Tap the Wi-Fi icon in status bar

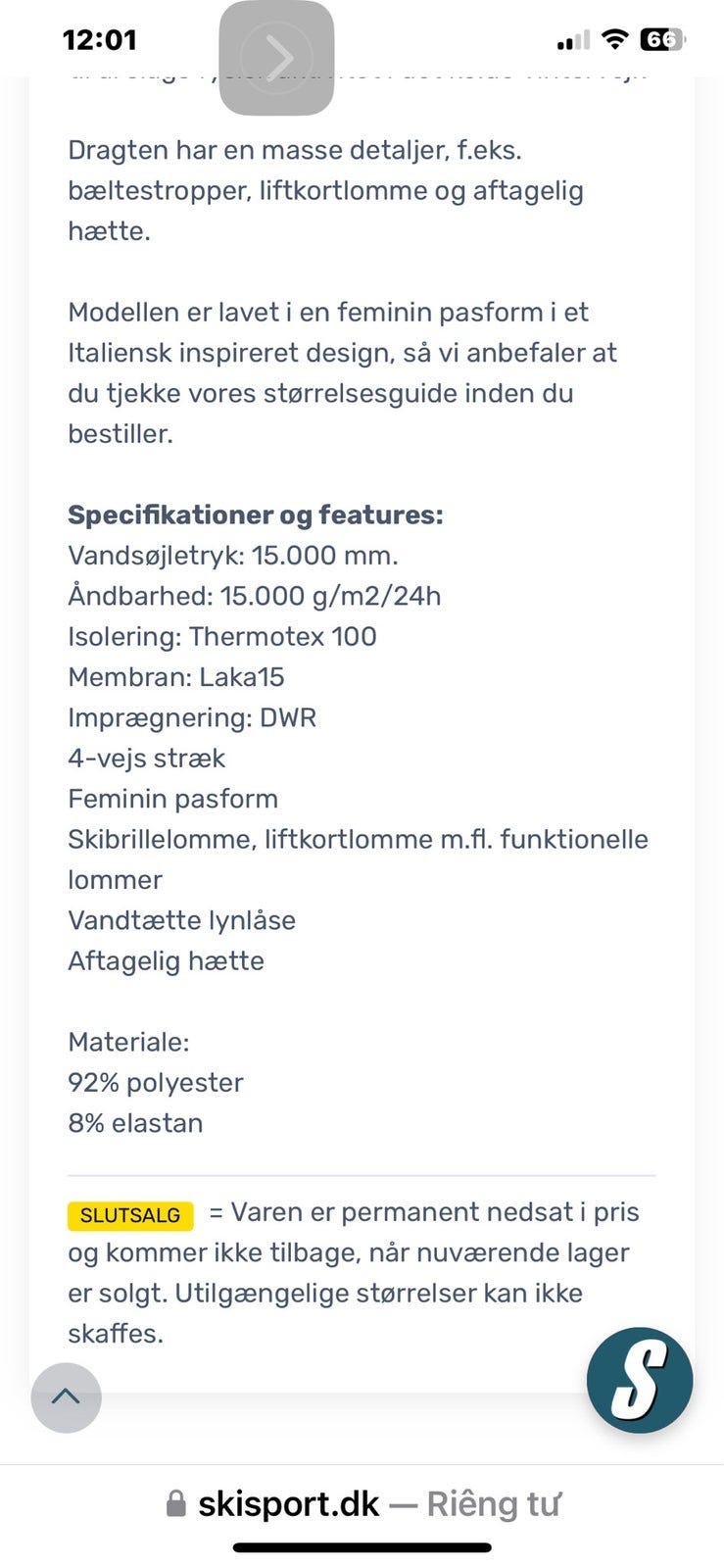(x=614, y=40)
